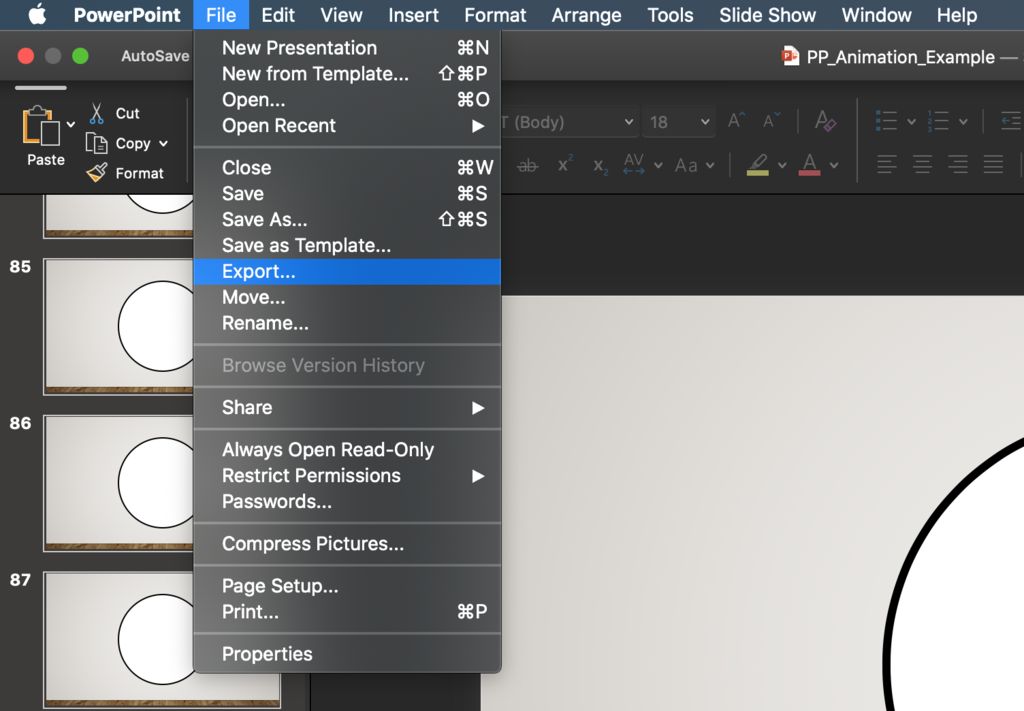
Task: Choose Print... menu item
Action: 347,612
